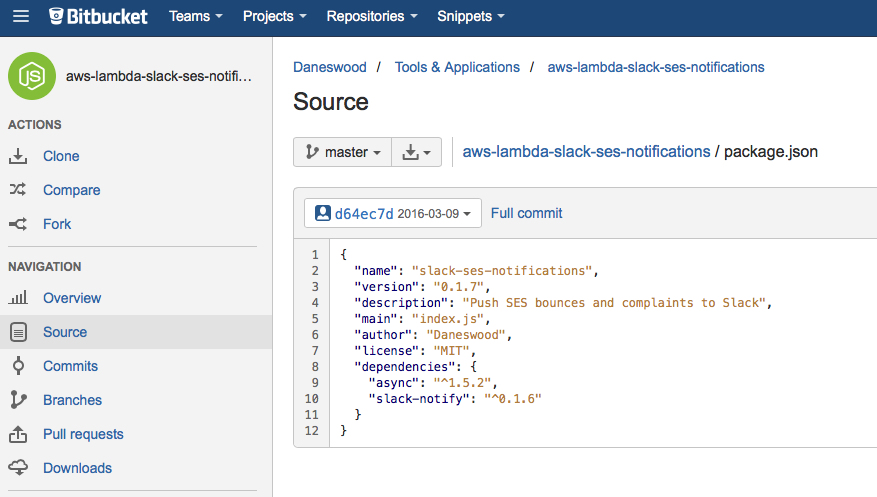This screenshot has height=497, width=877.
Task: Open the hamburger menu icon
Action: (x=21, y=16)
